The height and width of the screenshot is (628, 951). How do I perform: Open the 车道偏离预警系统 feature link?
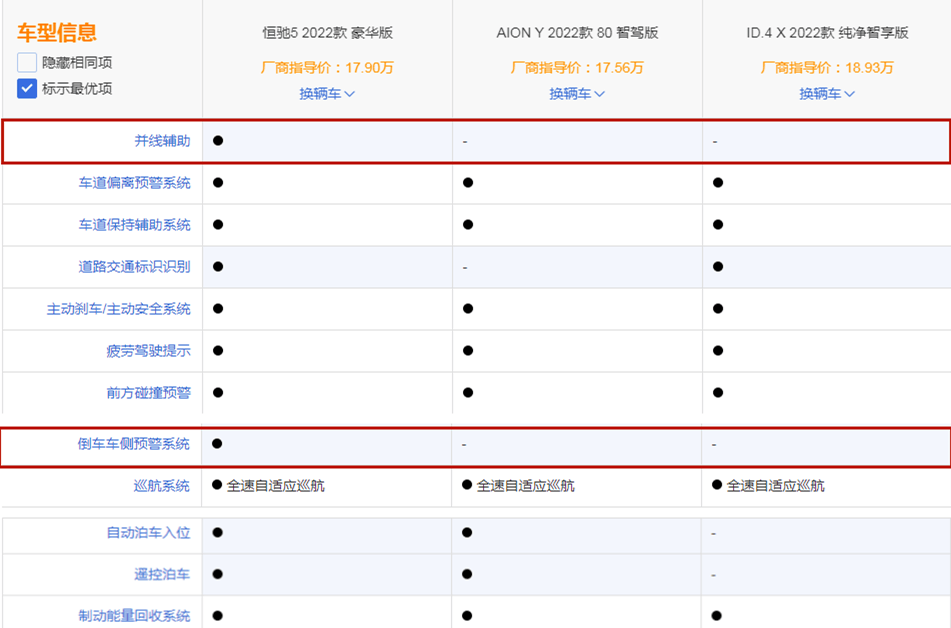point(134,183)
